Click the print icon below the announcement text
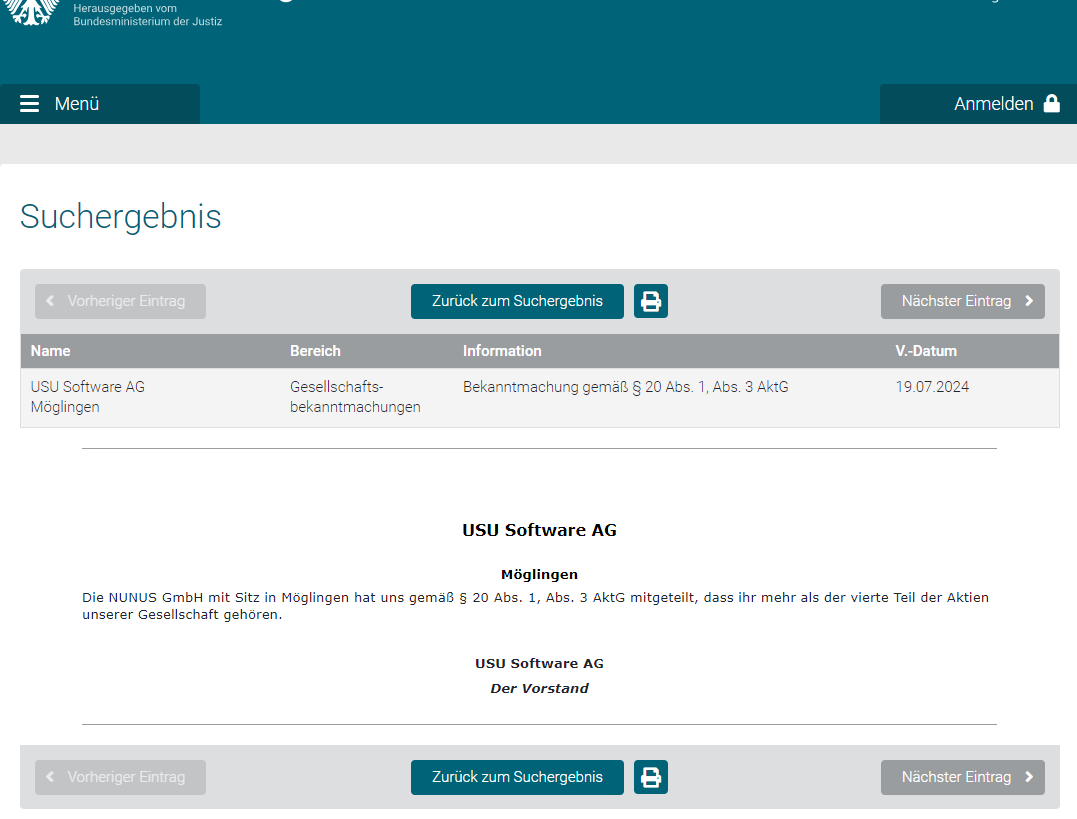Image resolution: width=1077 pixels, height=819 pixels. pyautogui.click(x=650, y=777)
